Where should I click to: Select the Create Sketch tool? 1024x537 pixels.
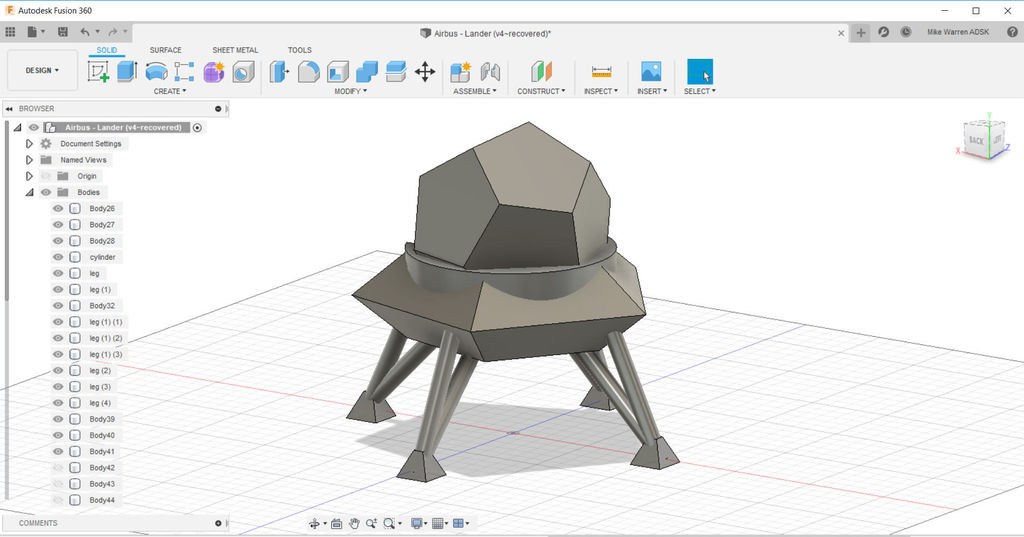(x=98, y=71)
